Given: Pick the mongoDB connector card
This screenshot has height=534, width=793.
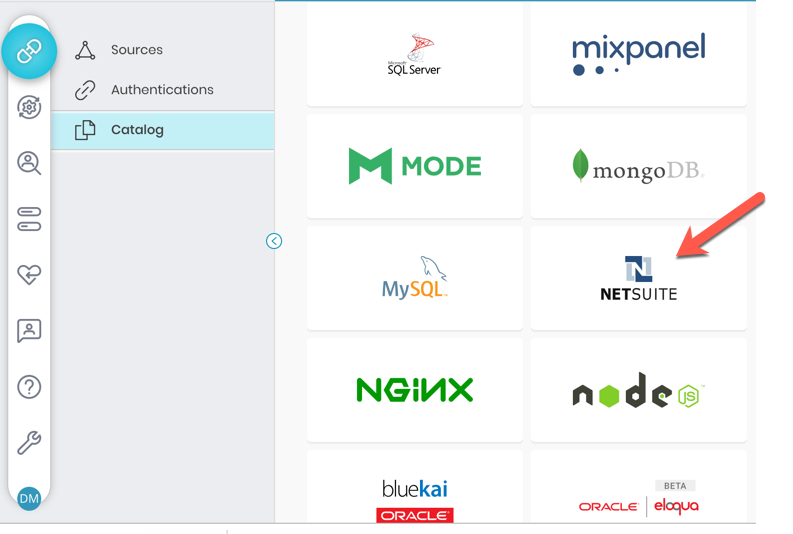Looking at the screenshot, I should point(638,166).
